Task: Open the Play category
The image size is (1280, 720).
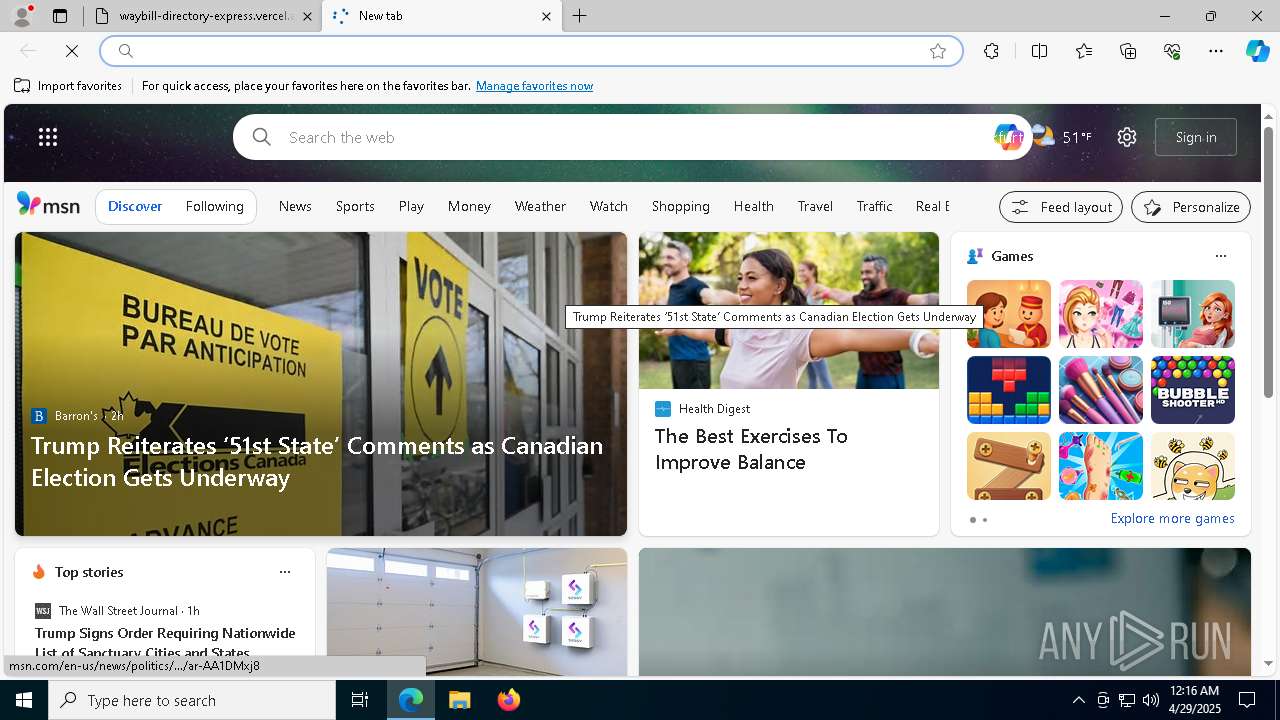Action: point(411,206)
